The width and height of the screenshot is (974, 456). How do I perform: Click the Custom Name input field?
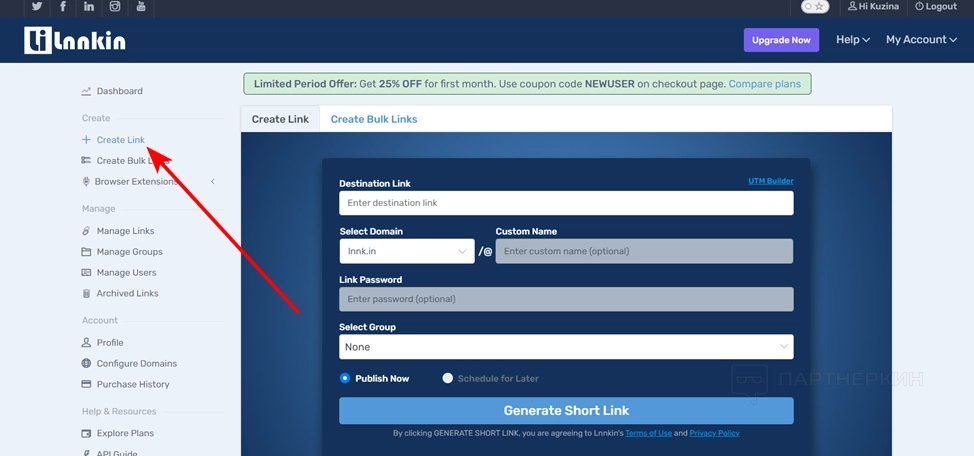pos(644,252)
